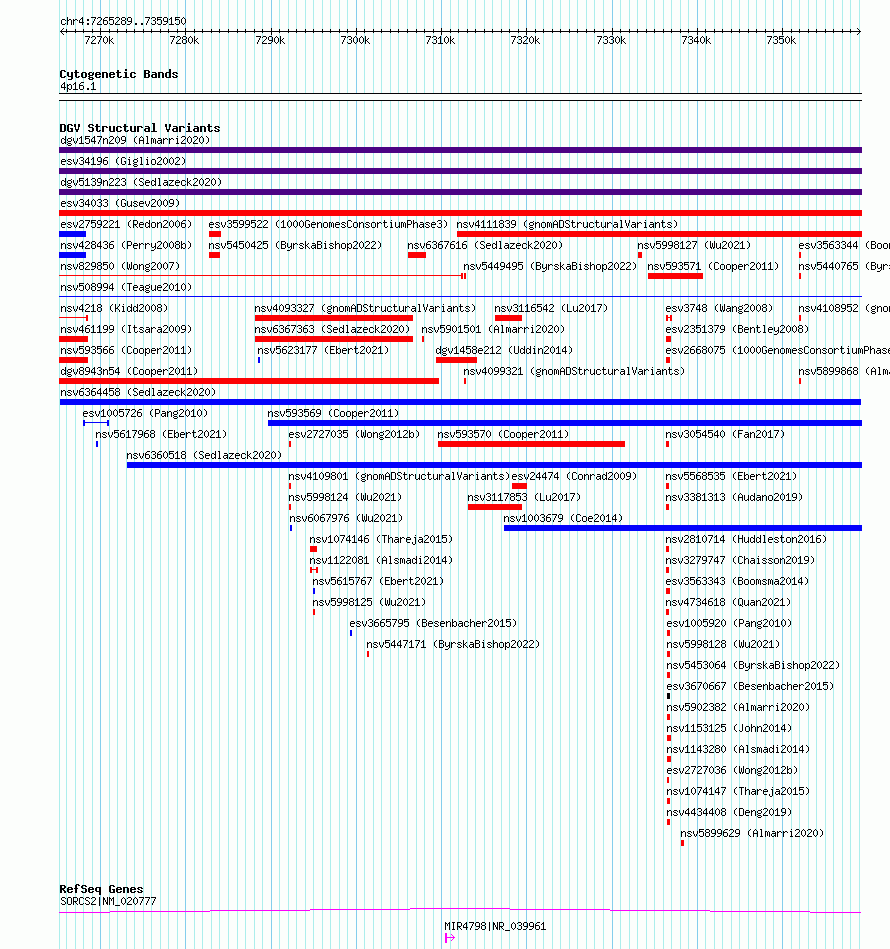The width and height of the screenshot is (890, 949).
Task: Open nsv5447171 (ByrskaBishop2022) entry
Action: [453, 645]
